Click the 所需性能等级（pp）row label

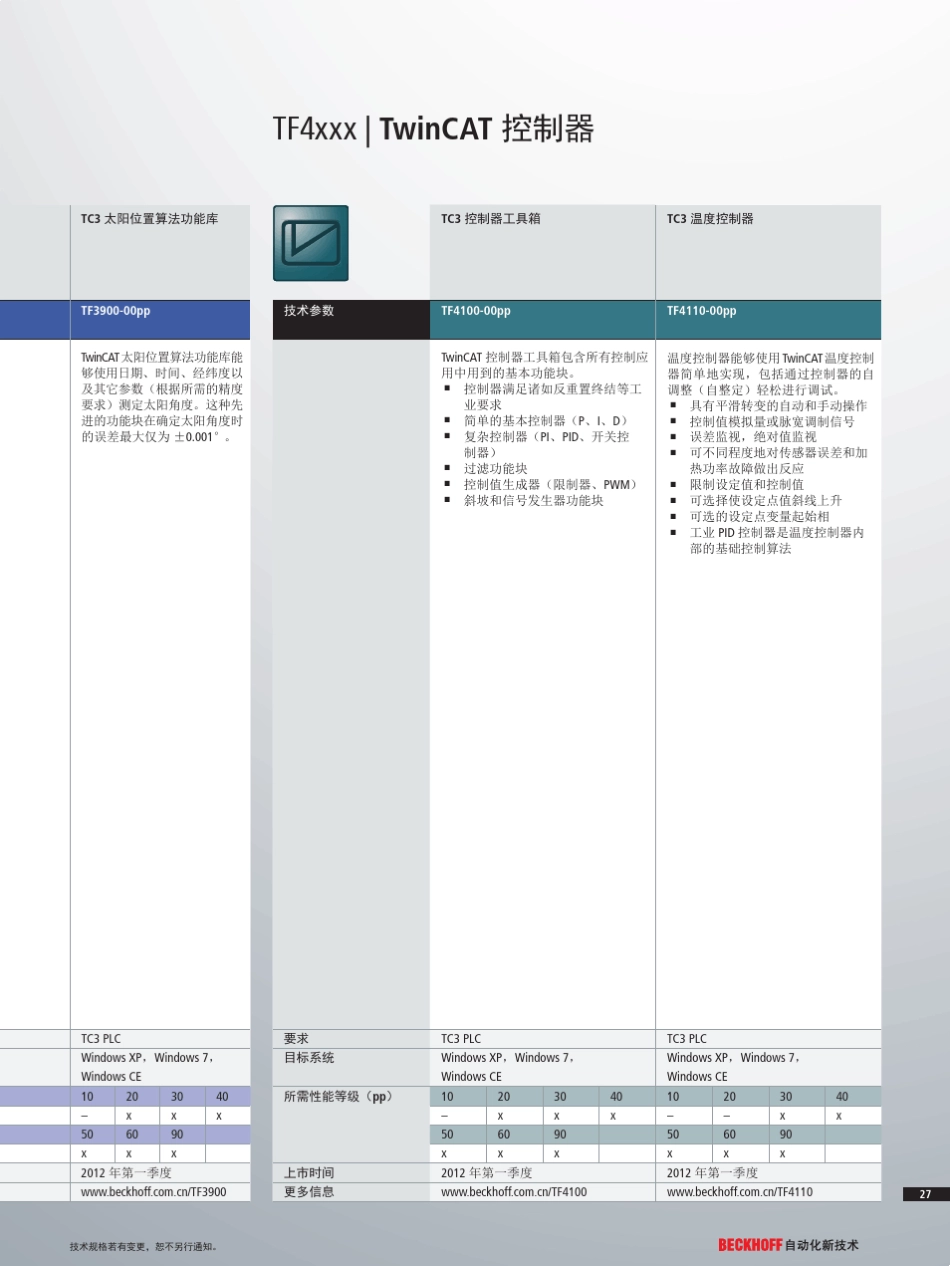(339, 1096)
